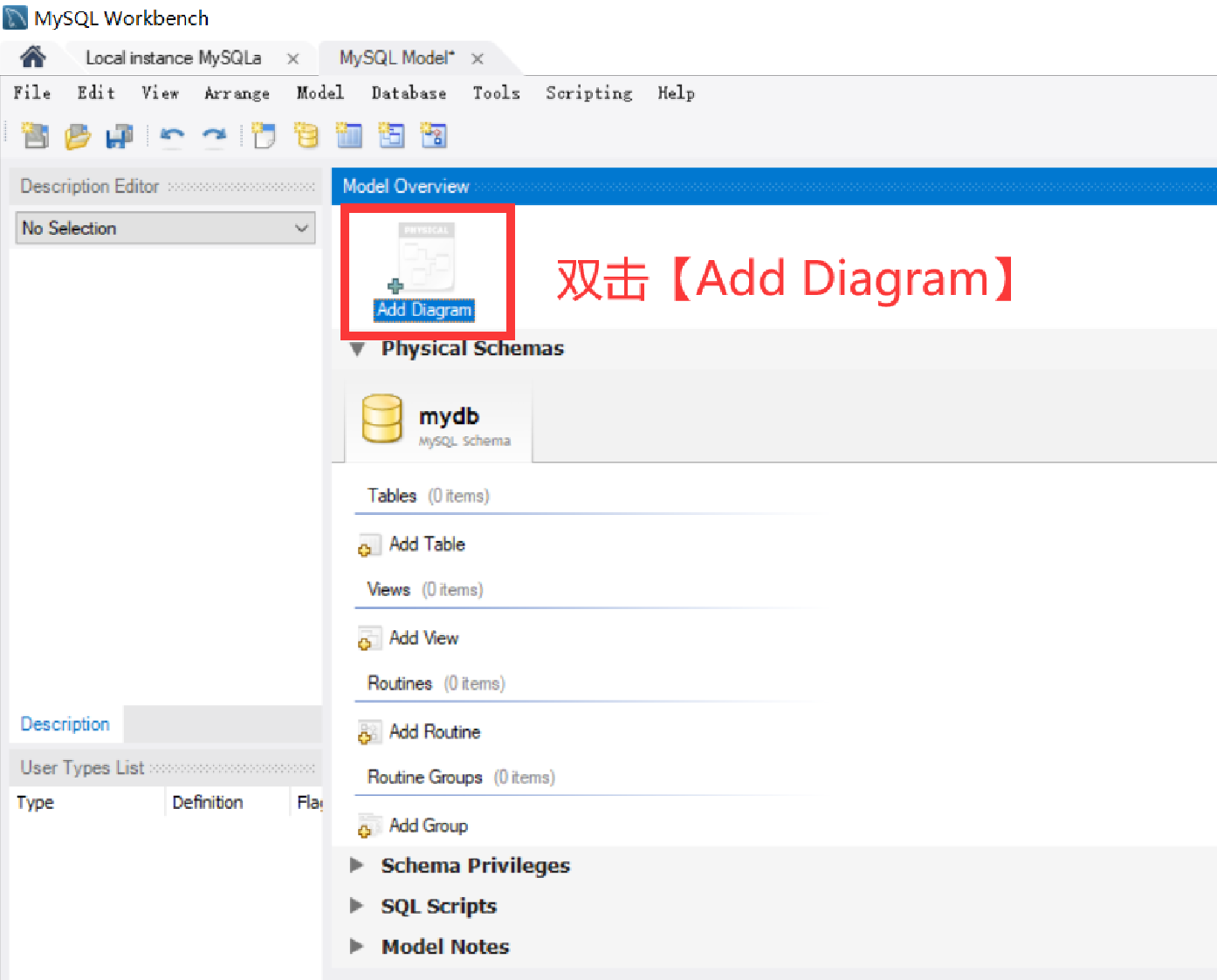Click Add View under Views
This screenshot has height=980, width=1217.
point(424,638)
